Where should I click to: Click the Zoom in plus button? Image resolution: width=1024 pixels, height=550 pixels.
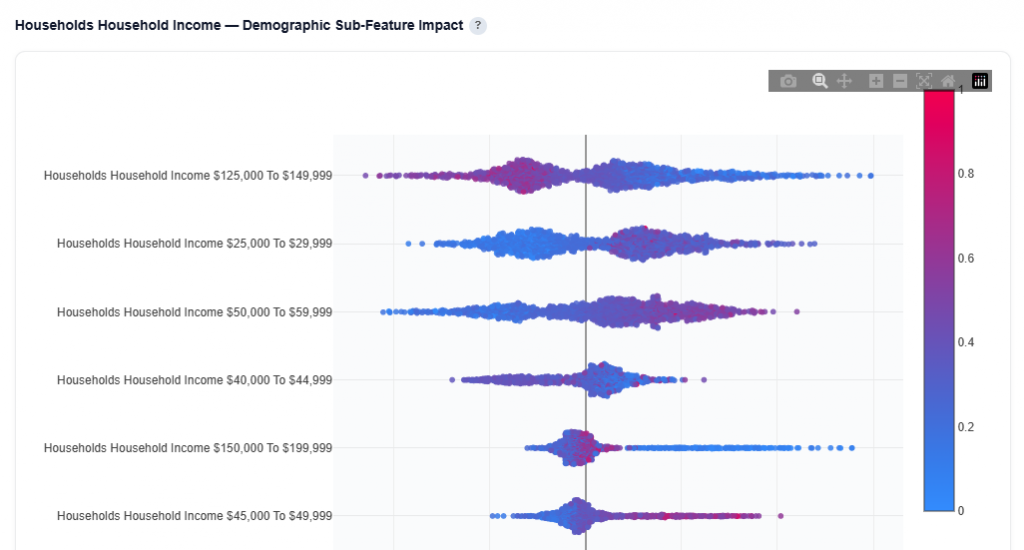876,81
